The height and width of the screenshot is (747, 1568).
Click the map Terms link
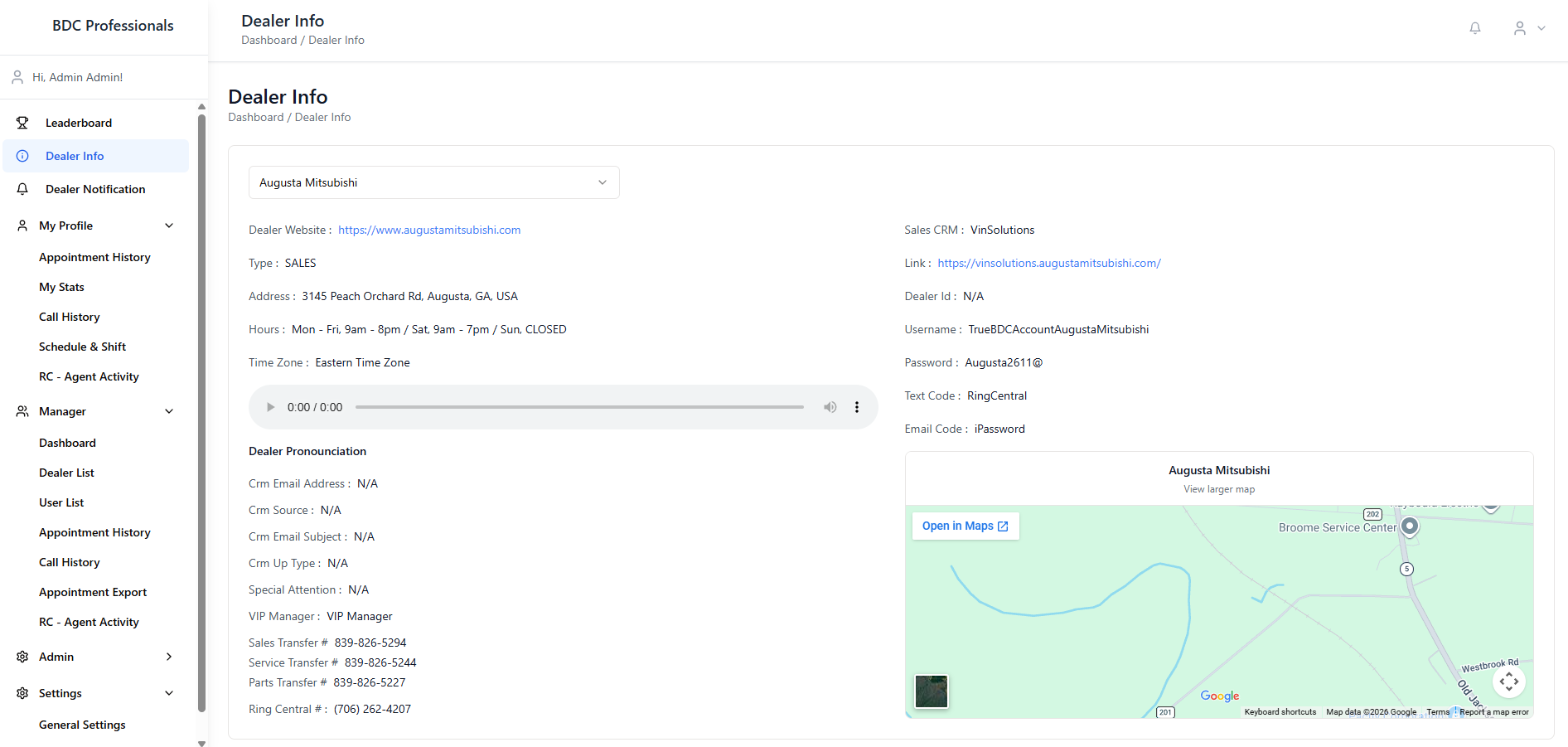pos(1438,712)
